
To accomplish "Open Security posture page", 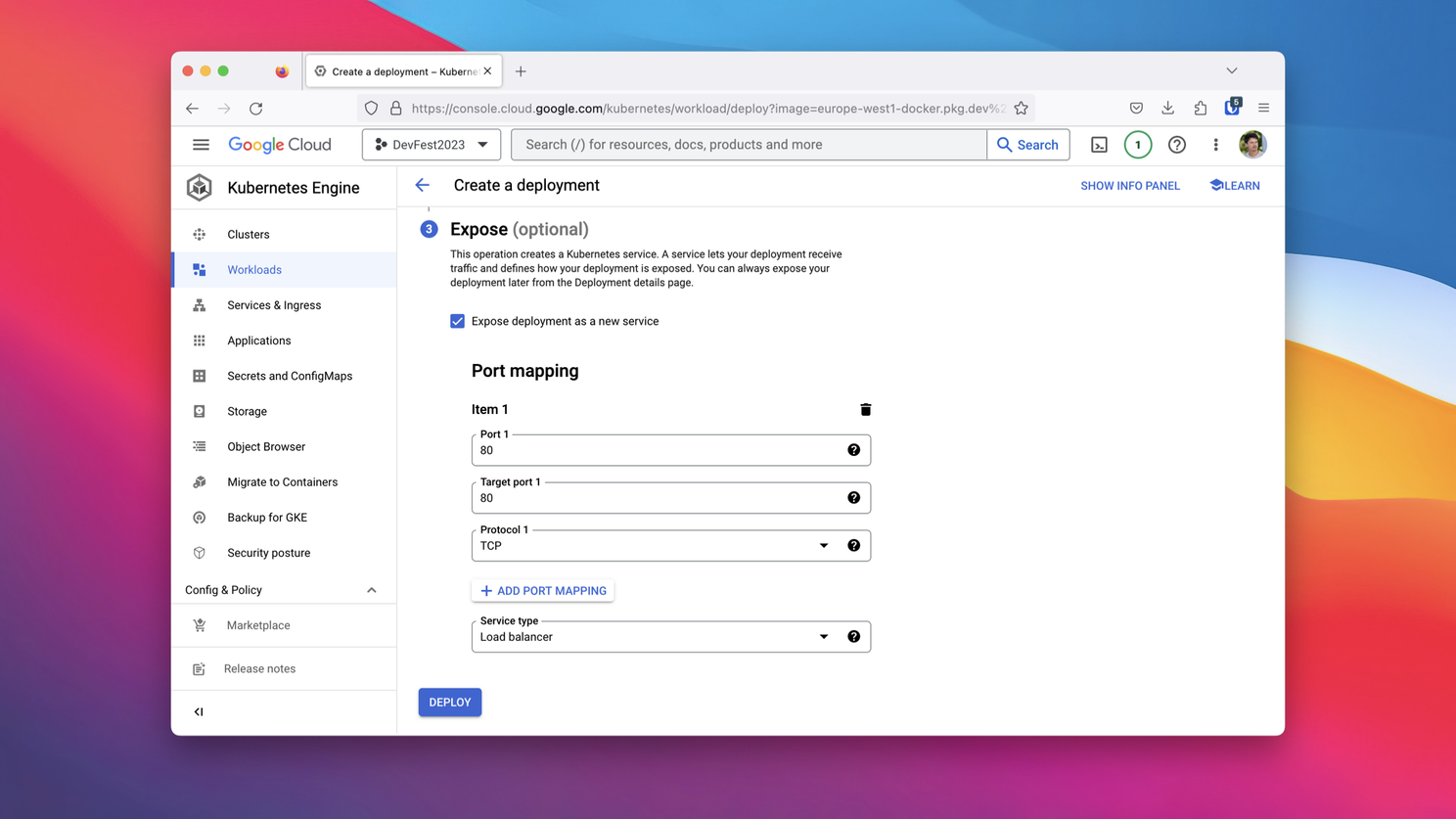I will coord(284,553).
